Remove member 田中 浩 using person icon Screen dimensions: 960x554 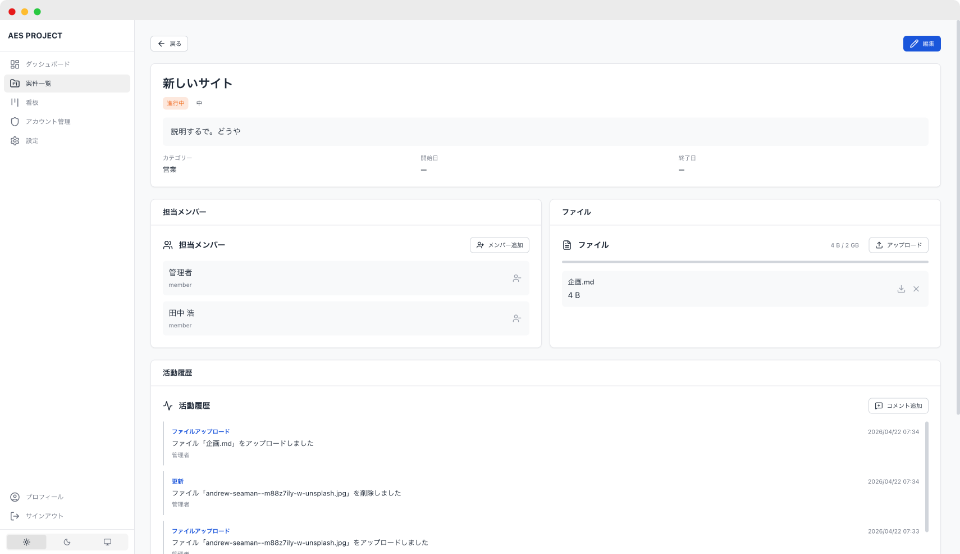pos(517,318)
